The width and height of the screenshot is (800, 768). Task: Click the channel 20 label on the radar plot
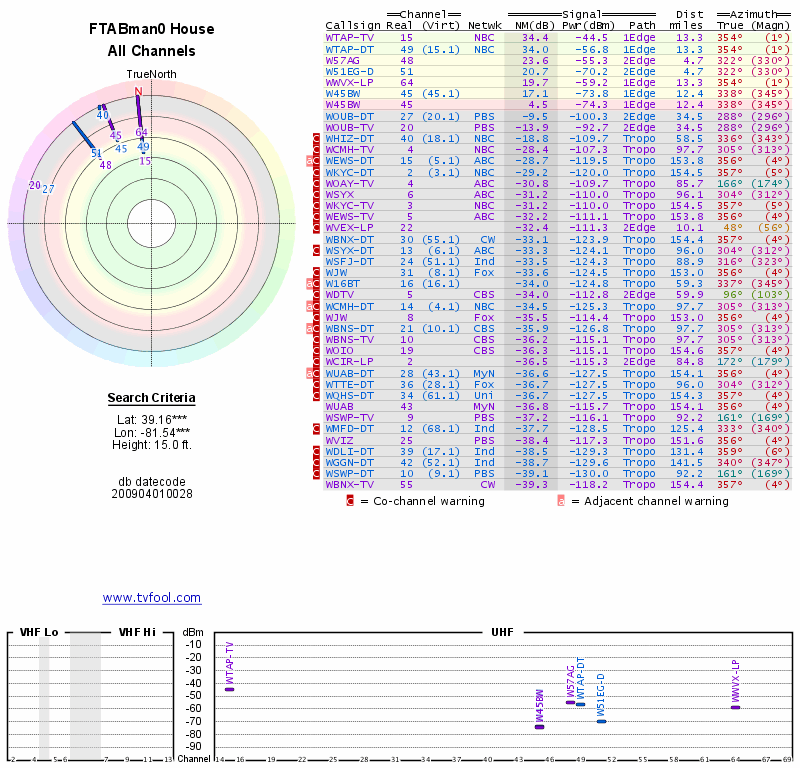tap(35, 185)
